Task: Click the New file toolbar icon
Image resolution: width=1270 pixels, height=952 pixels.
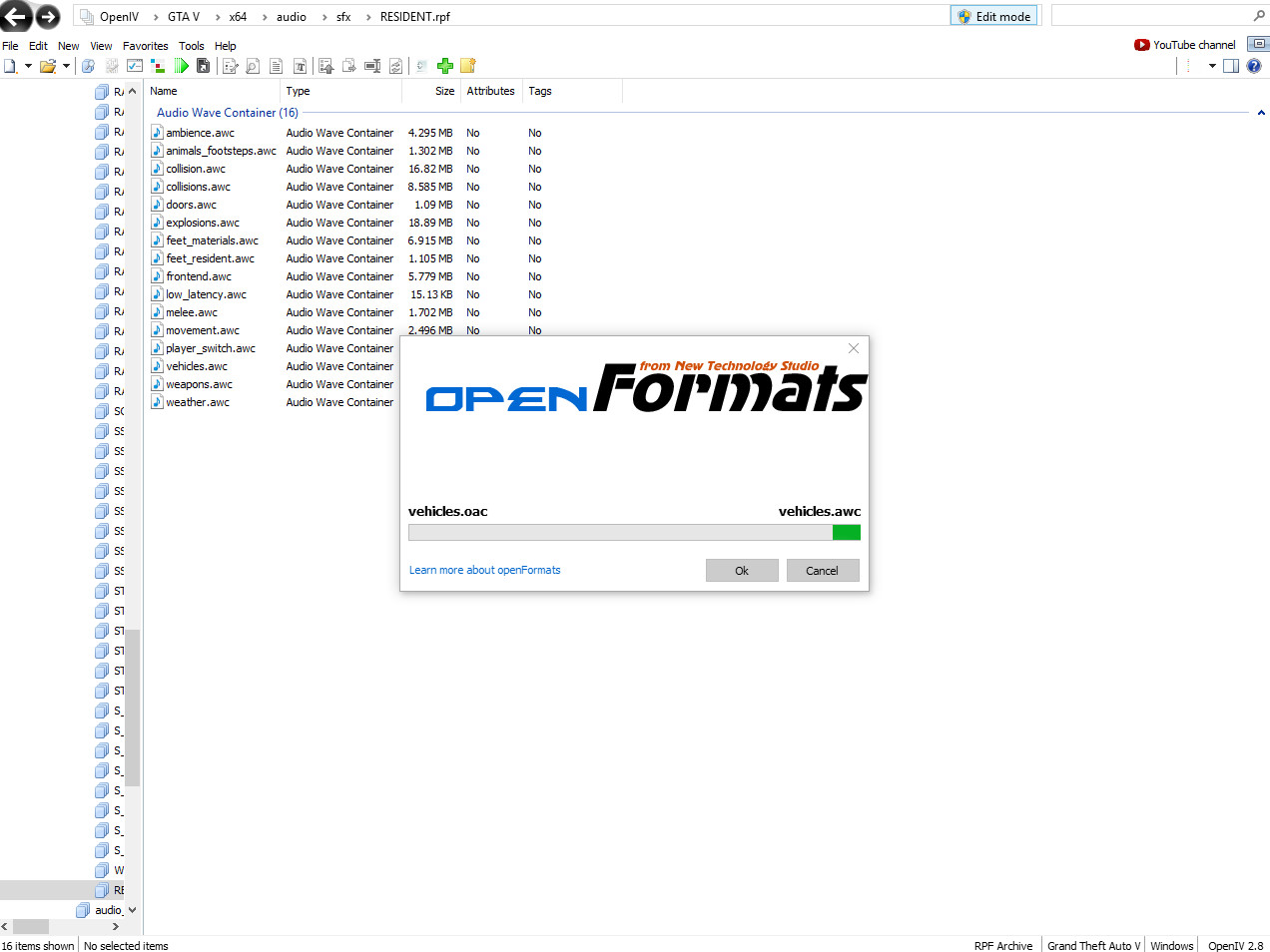Action: (x=10, y=66)
